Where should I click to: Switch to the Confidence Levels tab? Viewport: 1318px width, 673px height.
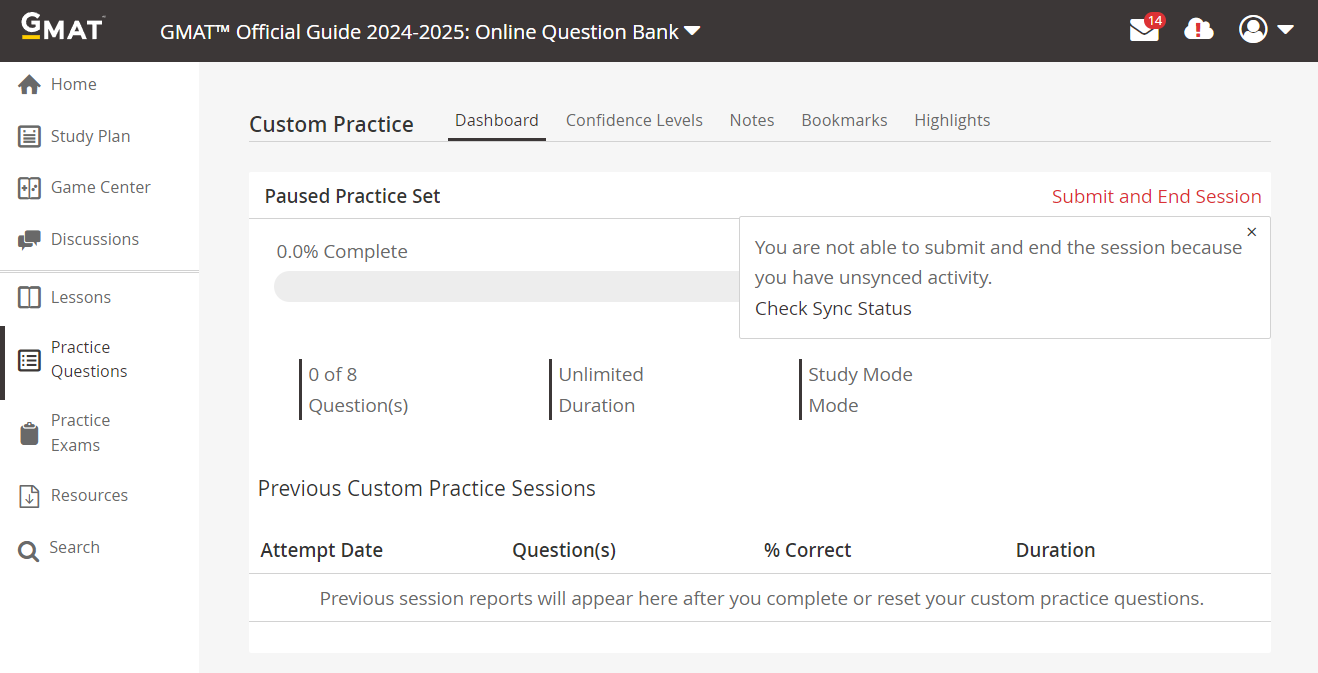[634, 120]
